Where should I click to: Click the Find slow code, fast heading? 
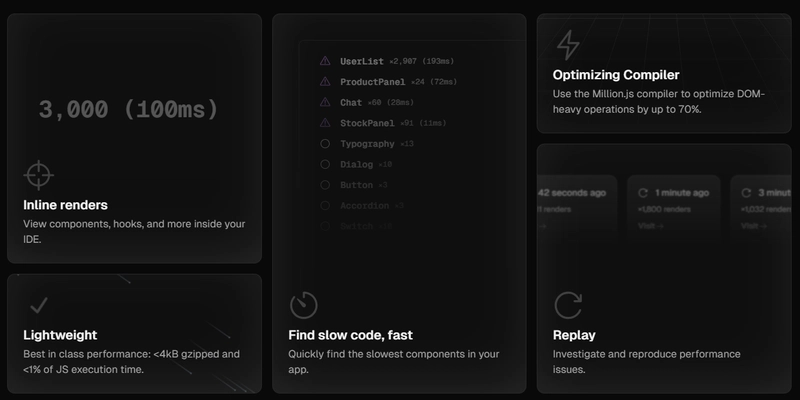click(x=351, y=335)
